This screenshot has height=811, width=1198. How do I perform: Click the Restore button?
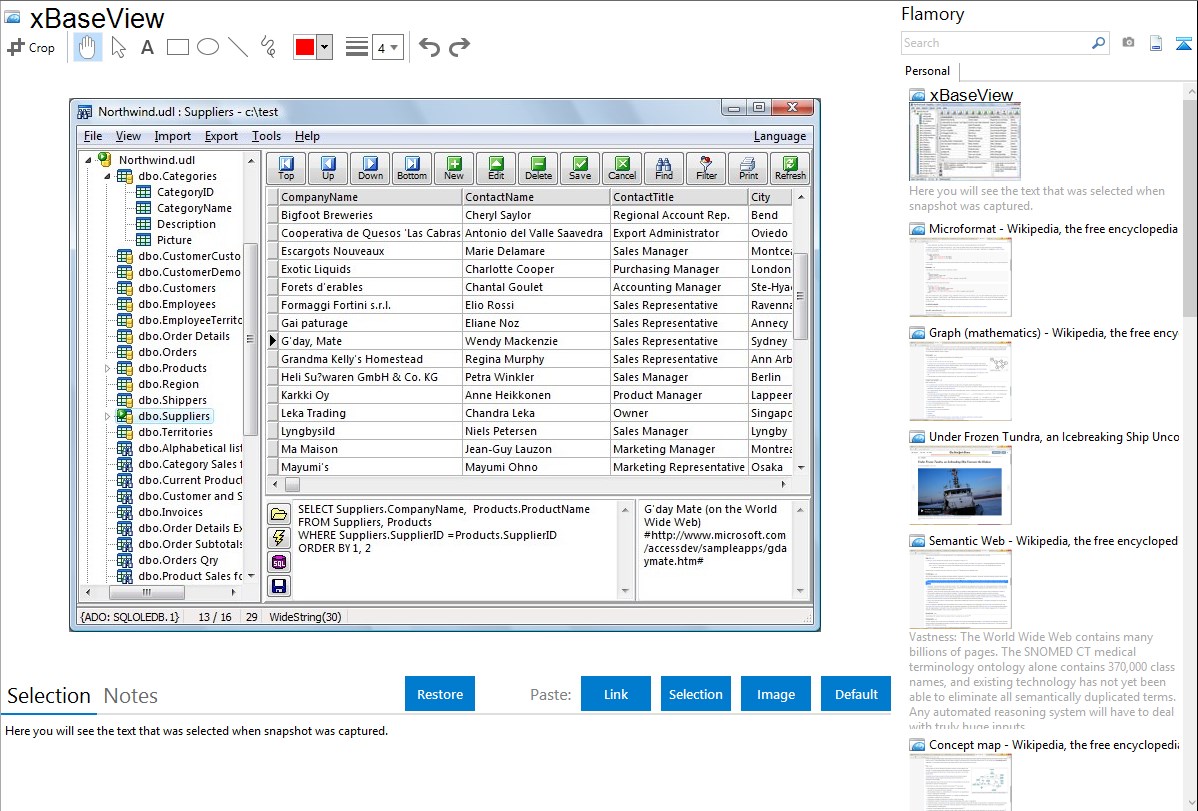click(439, 694)
